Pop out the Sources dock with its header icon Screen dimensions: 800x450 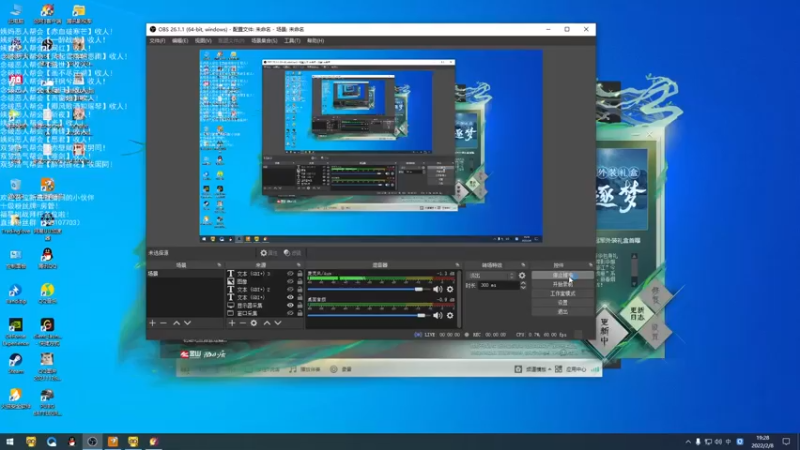(298, 265)
